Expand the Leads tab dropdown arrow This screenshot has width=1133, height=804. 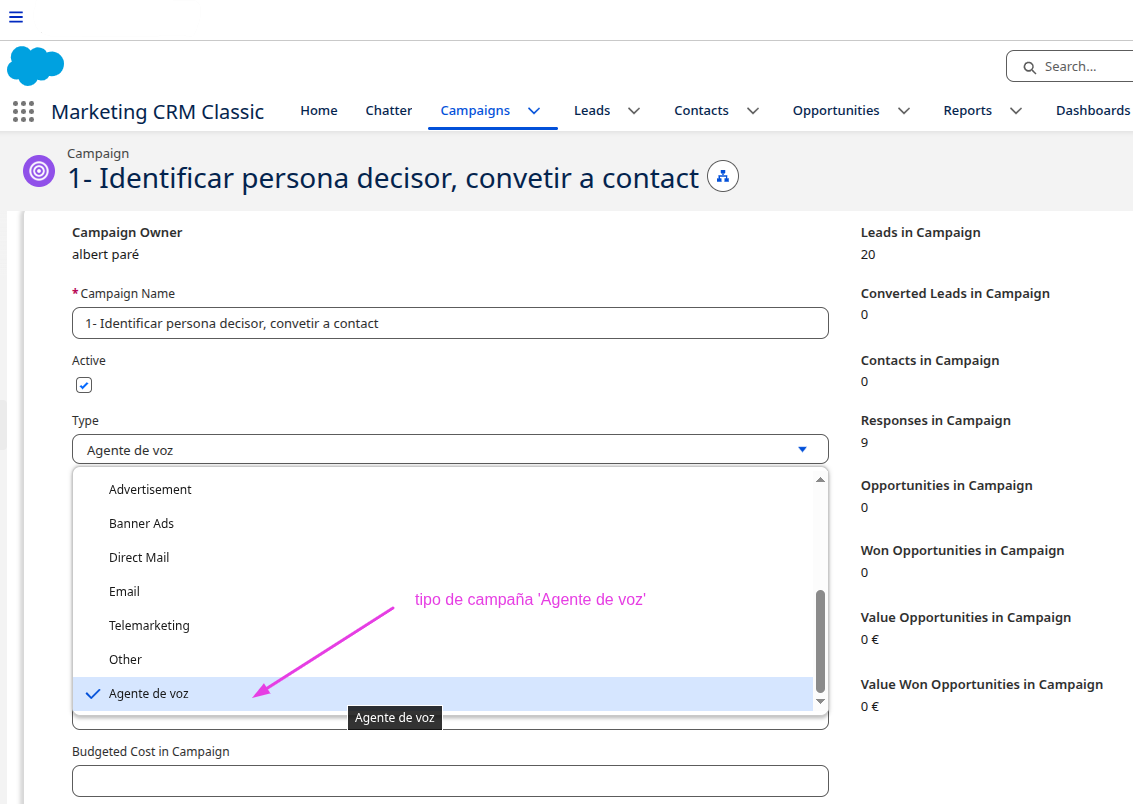click(x=634, y=111)
